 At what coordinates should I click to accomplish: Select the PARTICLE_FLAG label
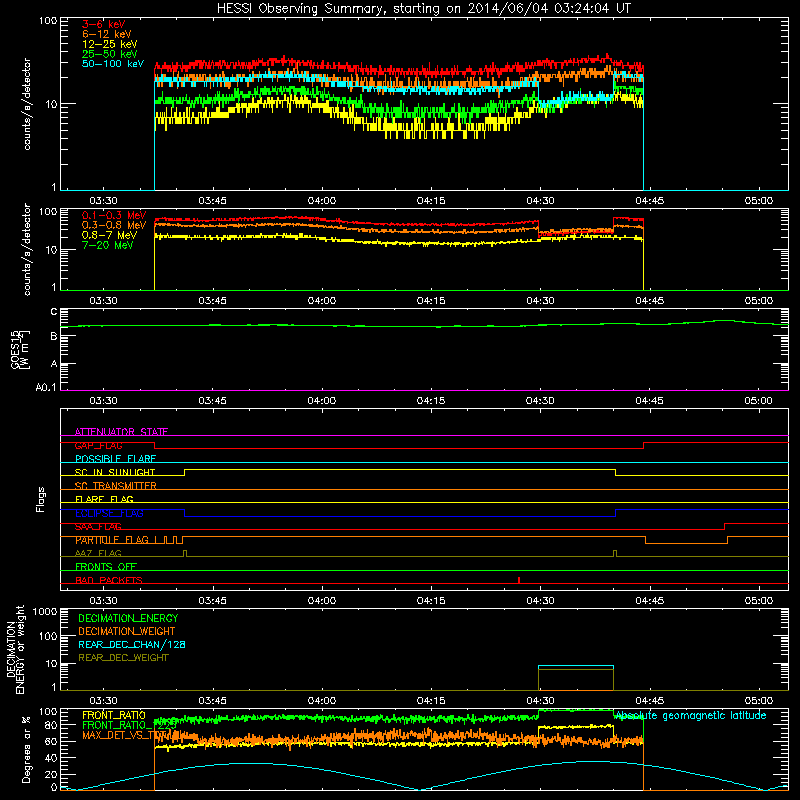[x=112, y=540]
